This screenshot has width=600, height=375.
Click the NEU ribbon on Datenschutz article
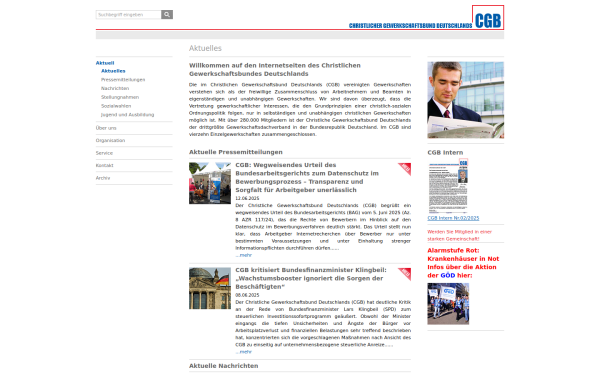point(405,168)
